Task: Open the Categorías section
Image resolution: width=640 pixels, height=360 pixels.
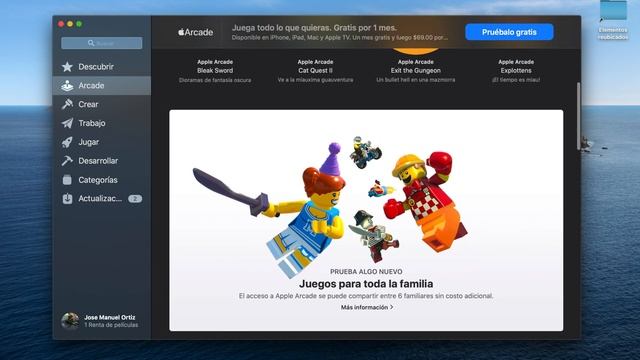Action: coord(102,180)
